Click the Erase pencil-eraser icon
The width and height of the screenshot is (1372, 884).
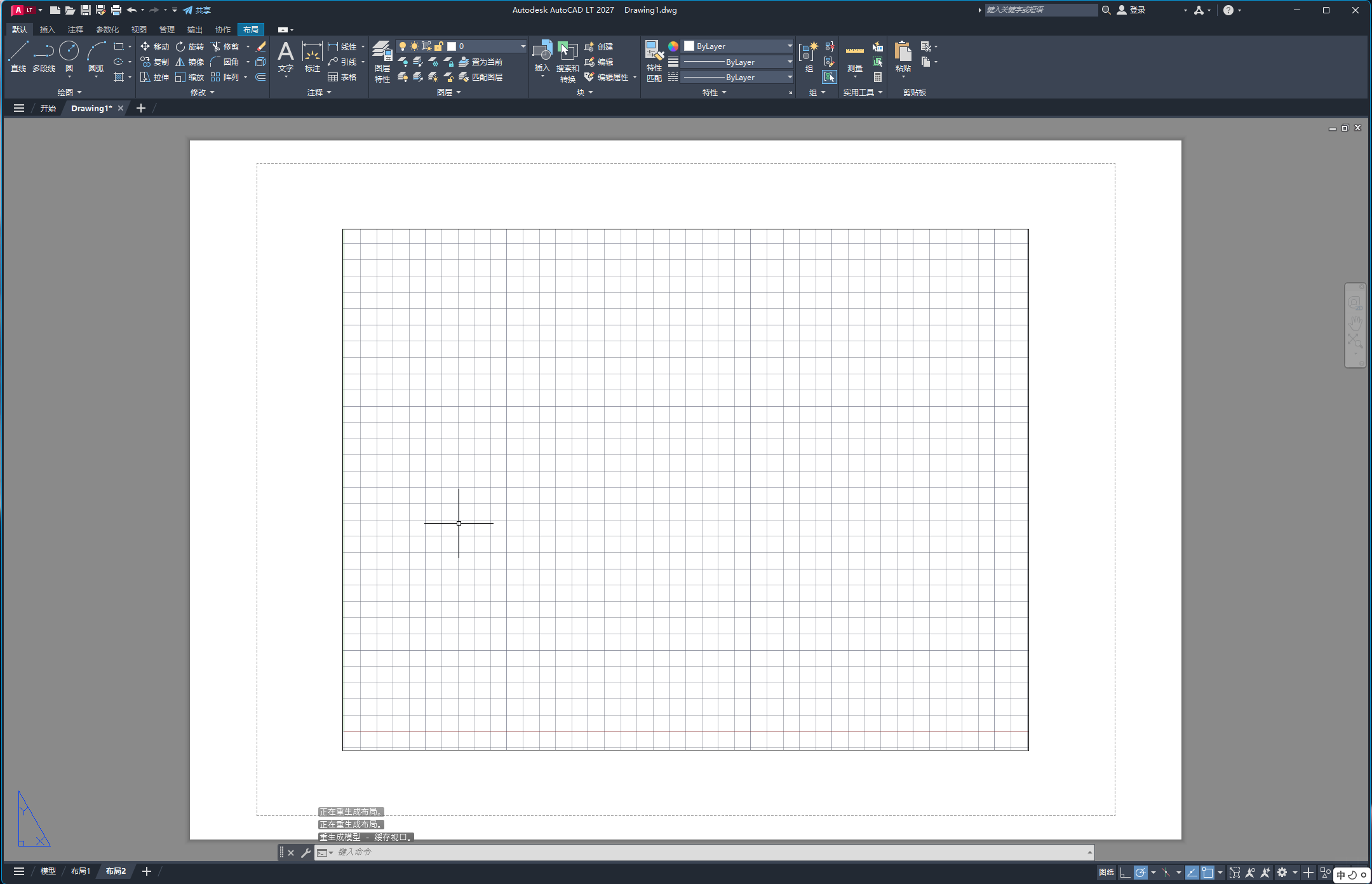(260, 46)
